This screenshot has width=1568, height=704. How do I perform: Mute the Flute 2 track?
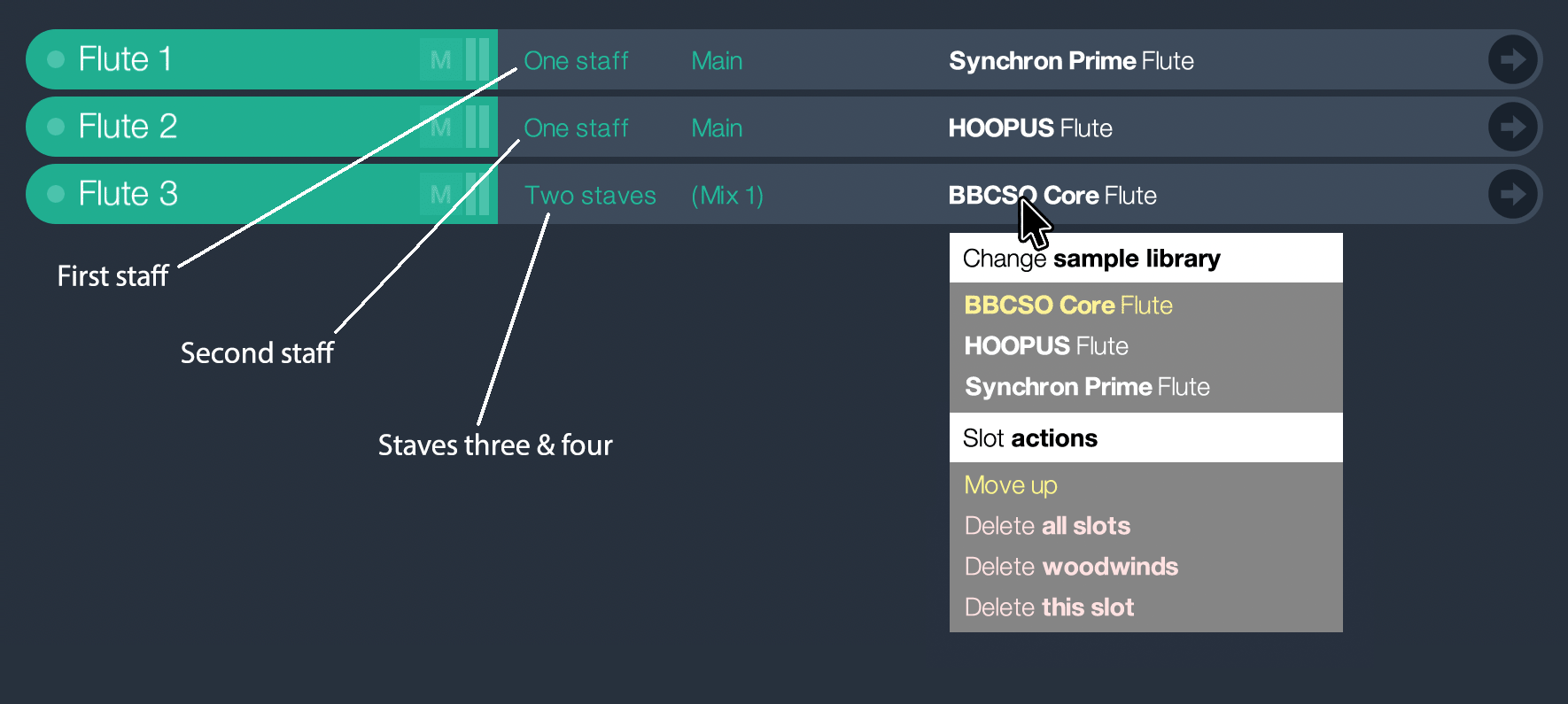pos(441,127)
